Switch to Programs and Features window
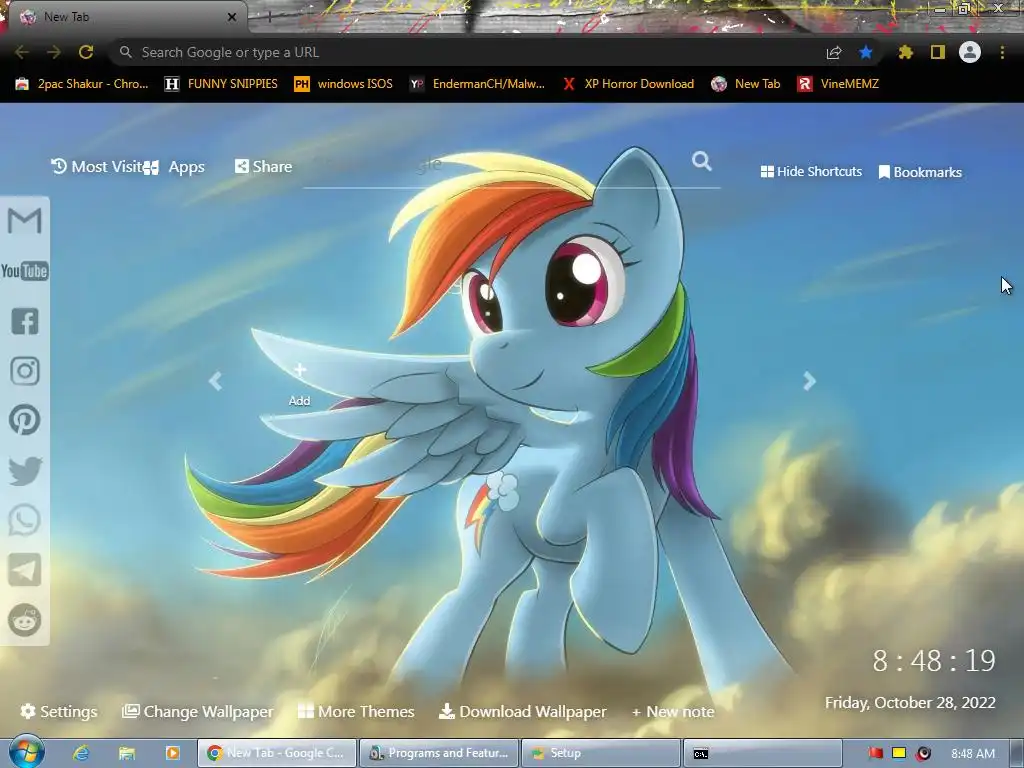Viewport: 1024px width, 768px height. [x=439, y=753]
